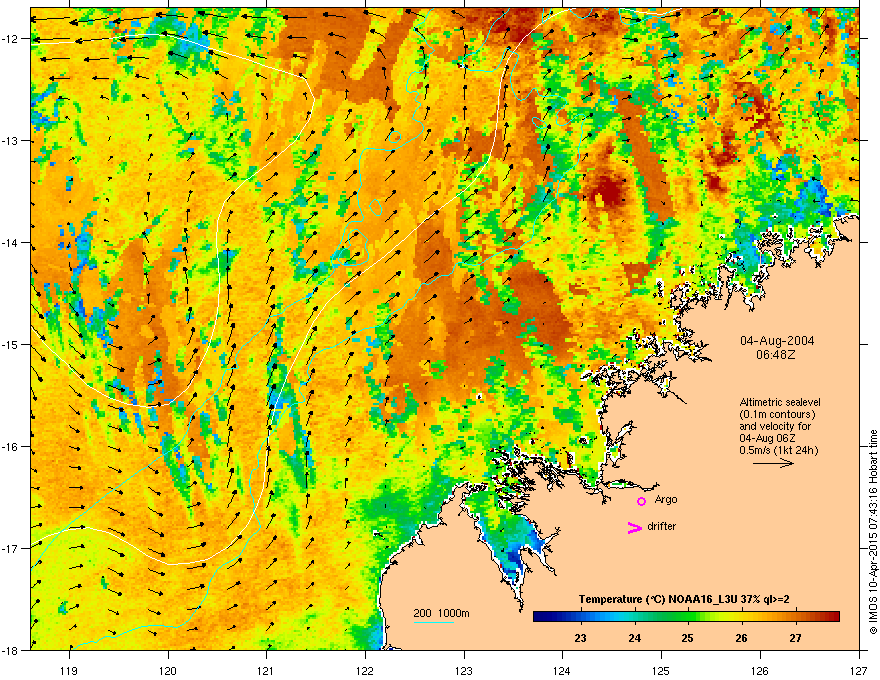Screen dimensions: 880x680
Task: Click the time text '06:48Z'
Action: tap(776, 355)
